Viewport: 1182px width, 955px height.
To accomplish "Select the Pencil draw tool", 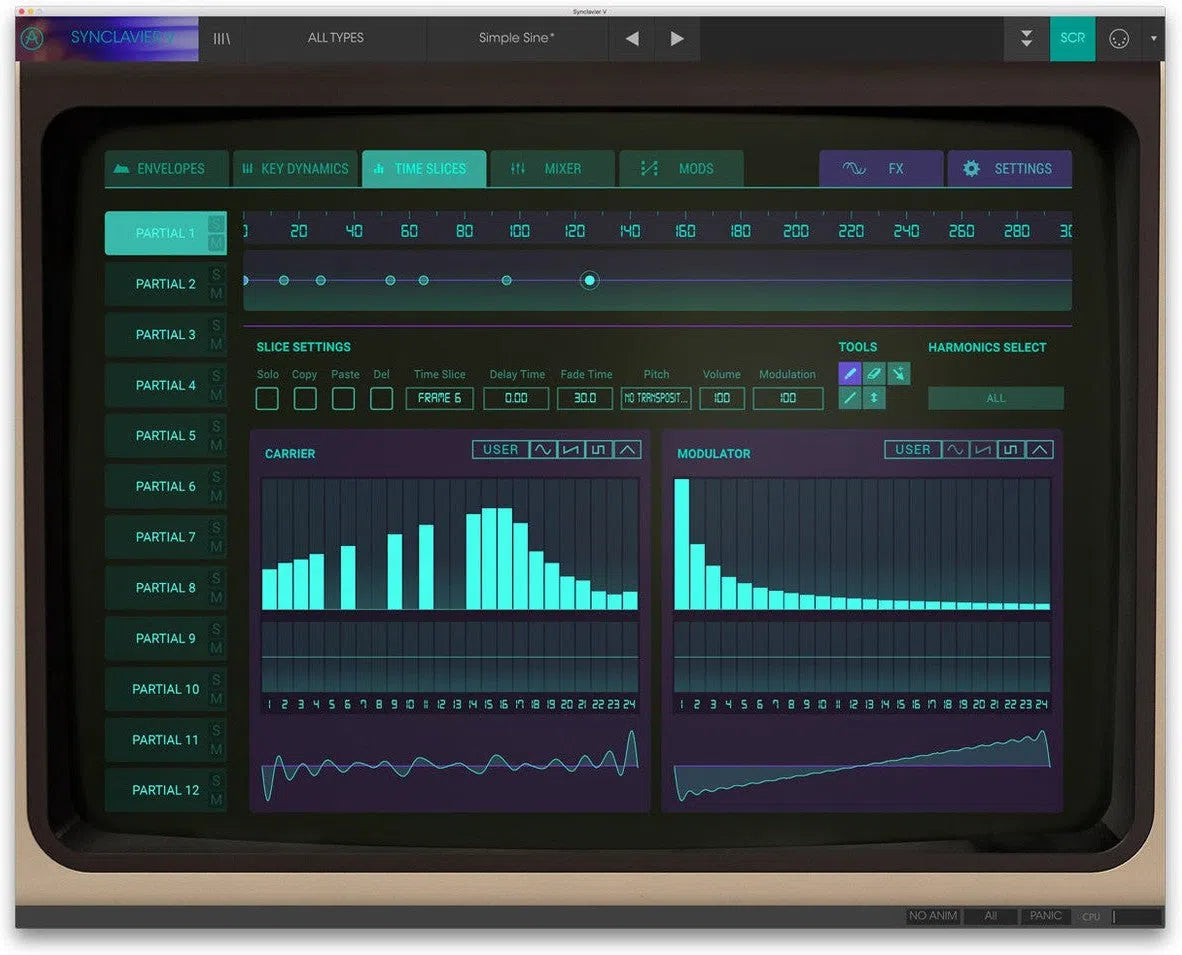I will click(850, 373).
